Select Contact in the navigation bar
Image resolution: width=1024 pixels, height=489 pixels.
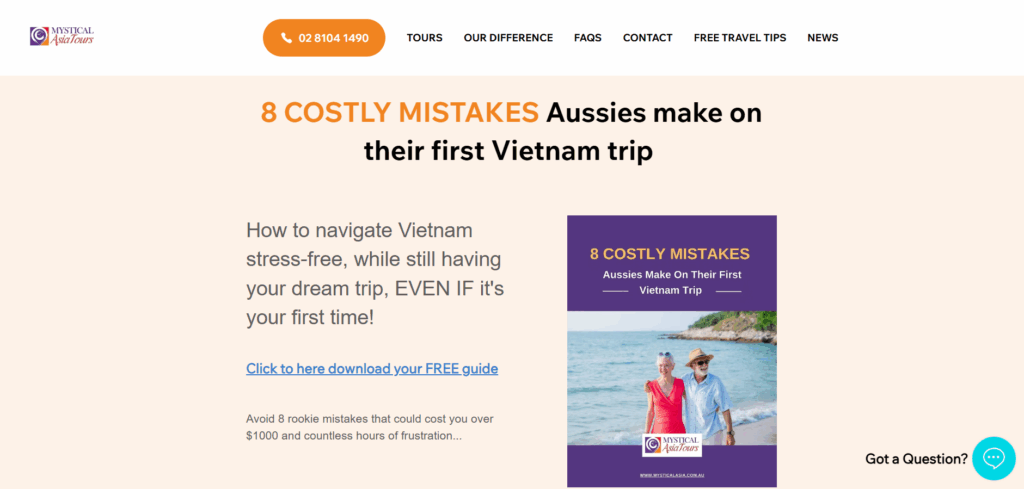click(x=647, y=38)
